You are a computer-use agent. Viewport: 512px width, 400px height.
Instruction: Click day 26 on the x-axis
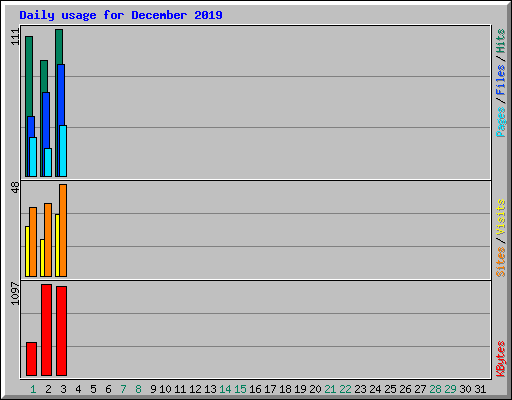[405, 389]
